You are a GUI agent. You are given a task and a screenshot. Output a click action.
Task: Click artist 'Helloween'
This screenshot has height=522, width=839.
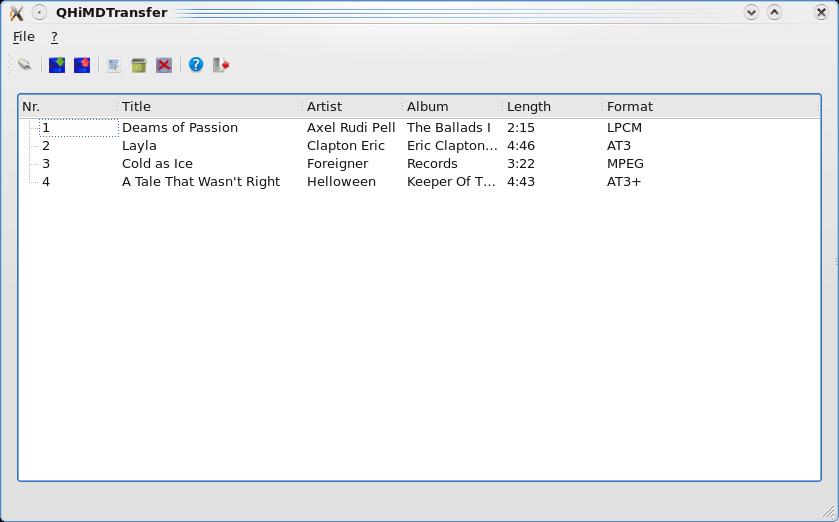coord(341,182)
